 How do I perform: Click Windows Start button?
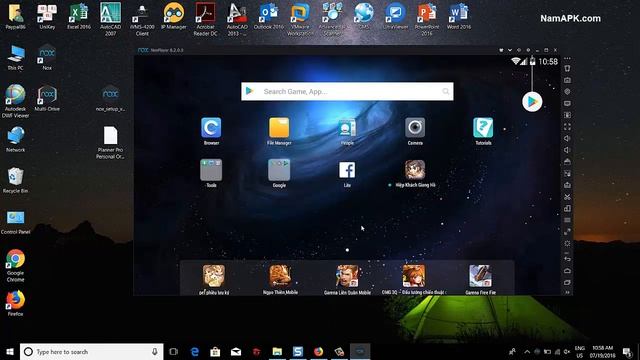tap(10, 351)
